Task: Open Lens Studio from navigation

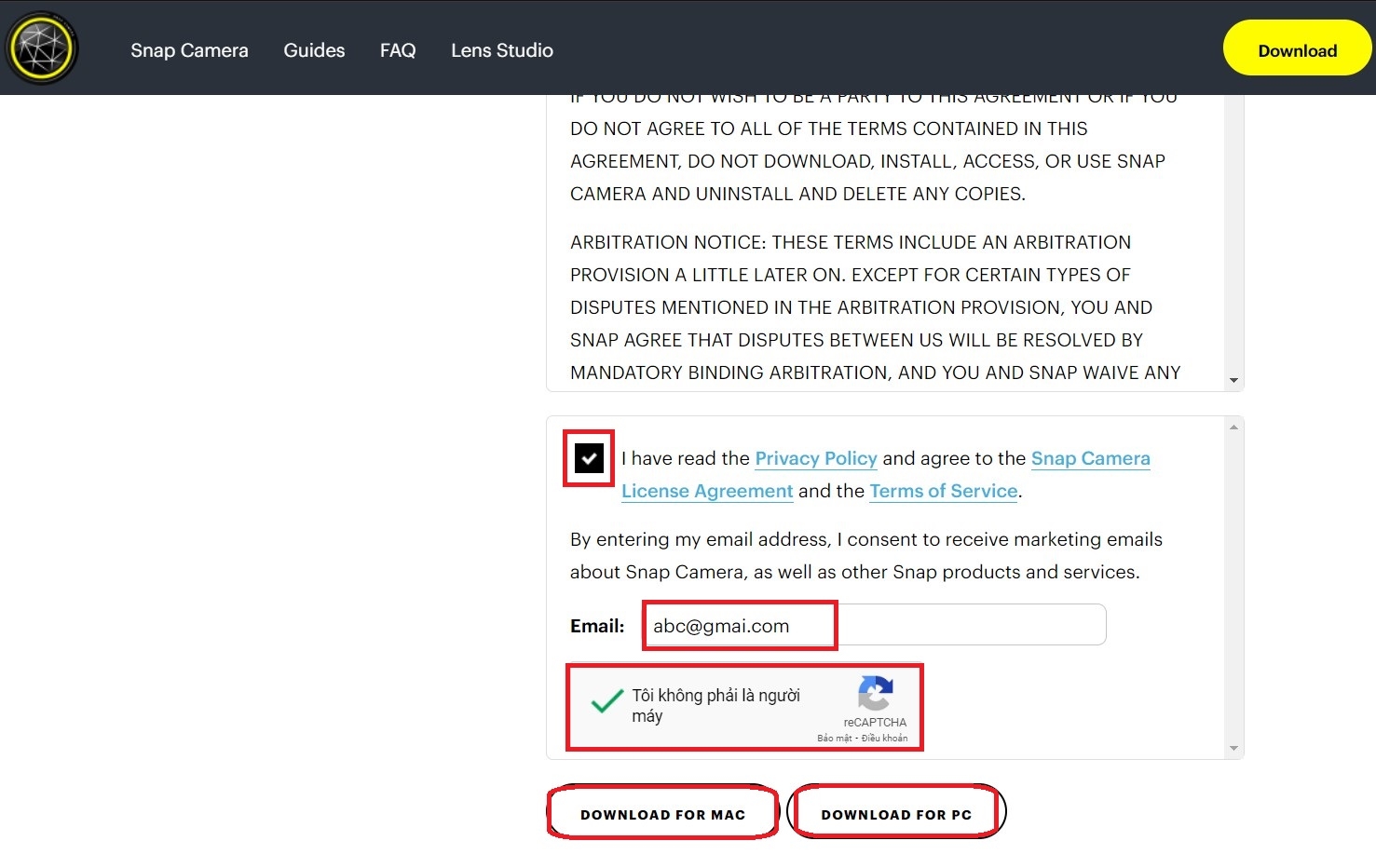Action: coord(502,50)
